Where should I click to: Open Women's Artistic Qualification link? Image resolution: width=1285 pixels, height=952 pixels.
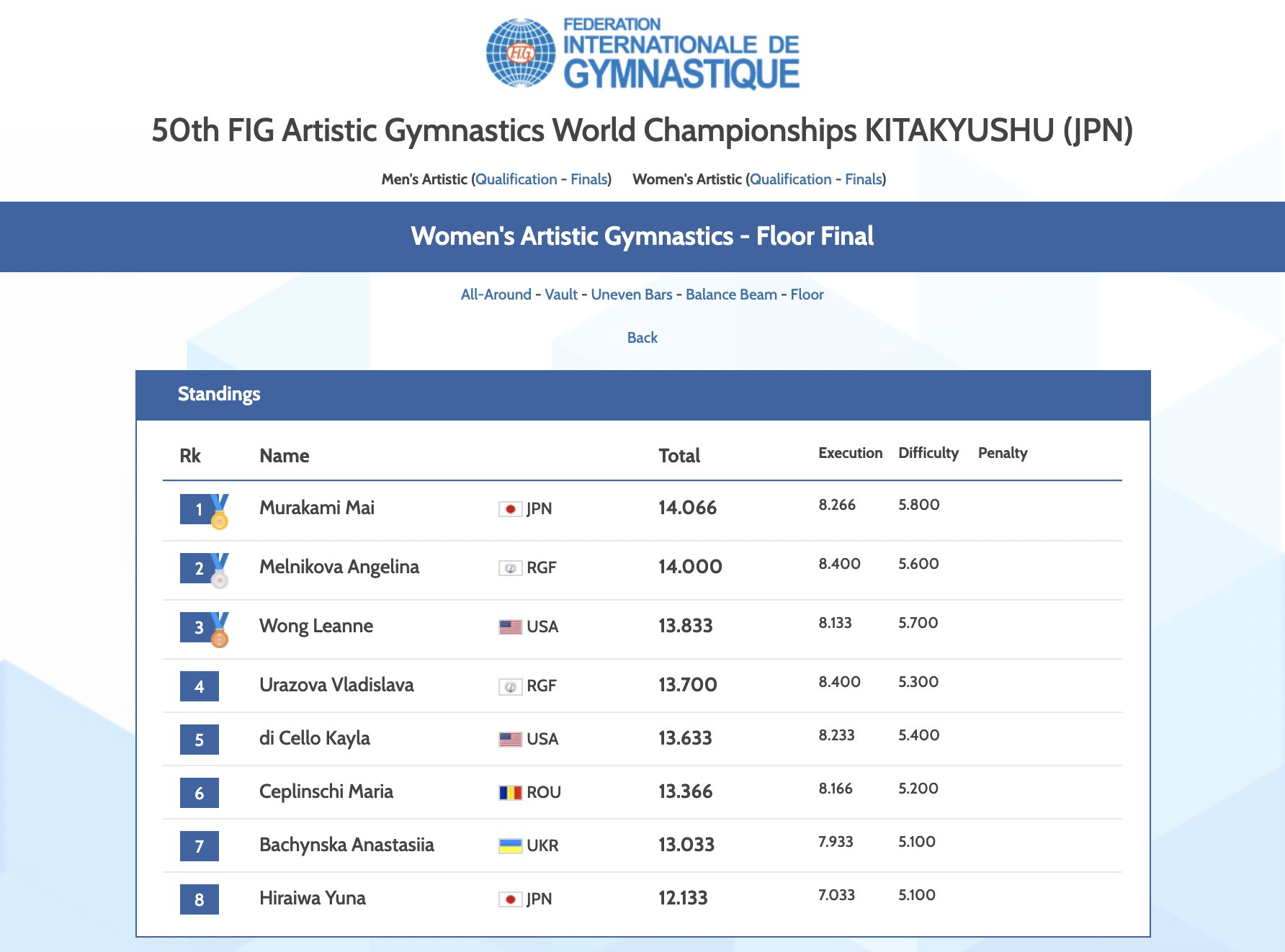point(791,179)
